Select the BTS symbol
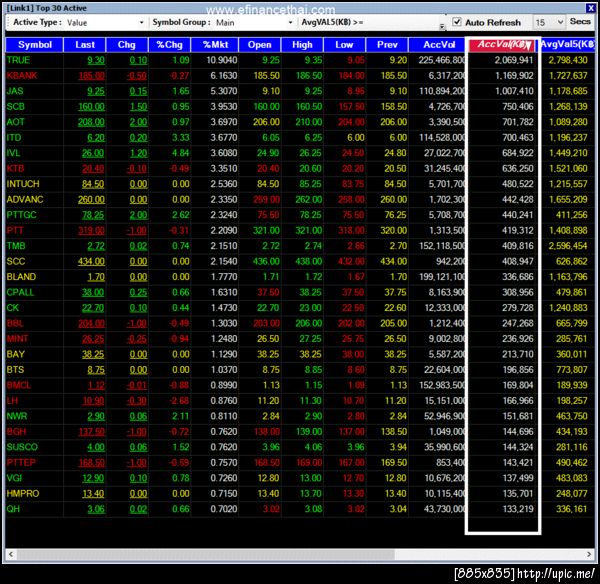The width and height of the screenshot is (600, 584). 15,370
